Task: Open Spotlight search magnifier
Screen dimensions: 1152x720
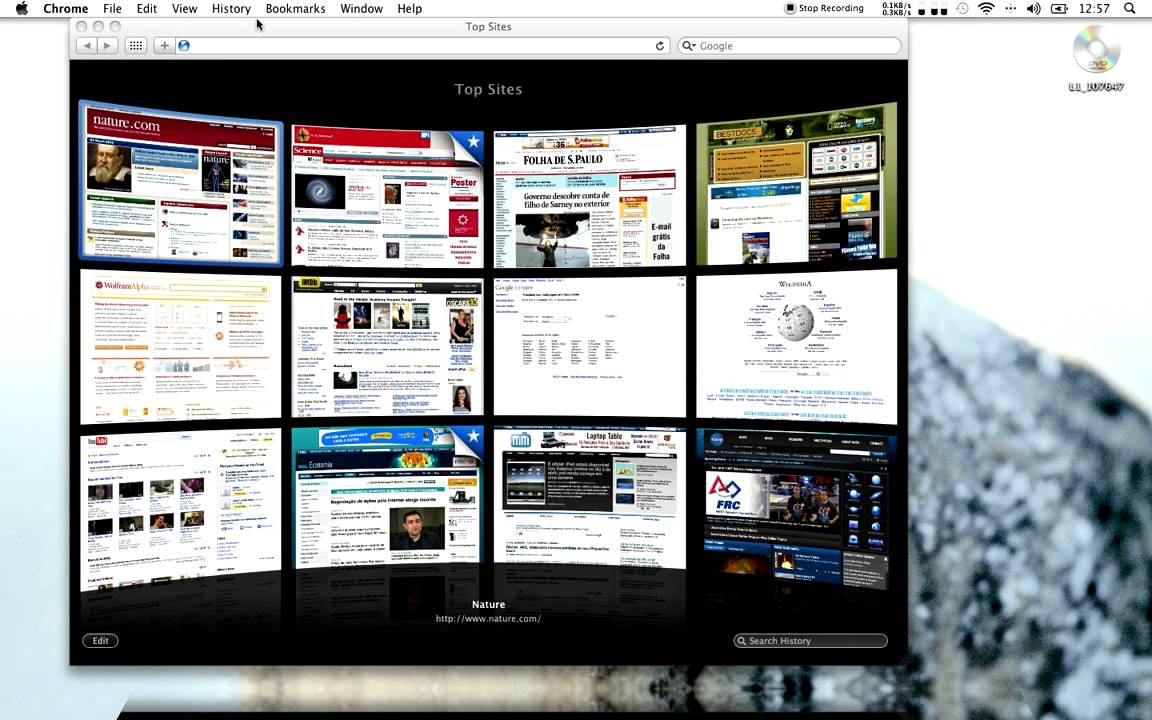Action: 1130,9
